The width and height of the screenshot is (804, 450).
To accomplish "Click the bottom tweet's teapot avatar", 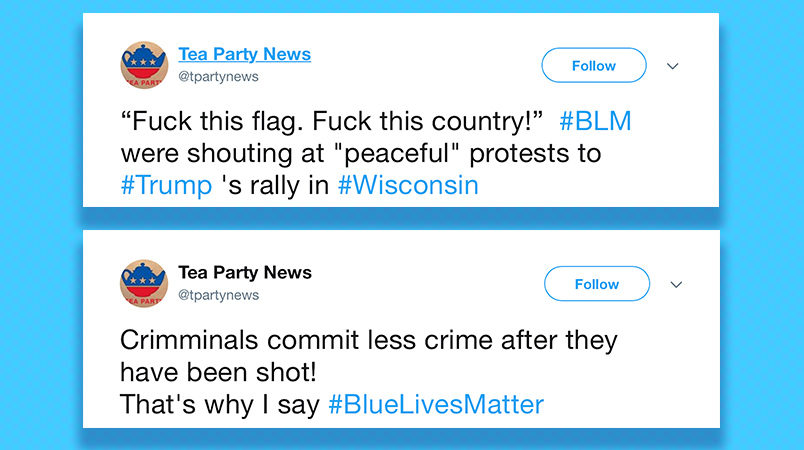I will [144, 283].
